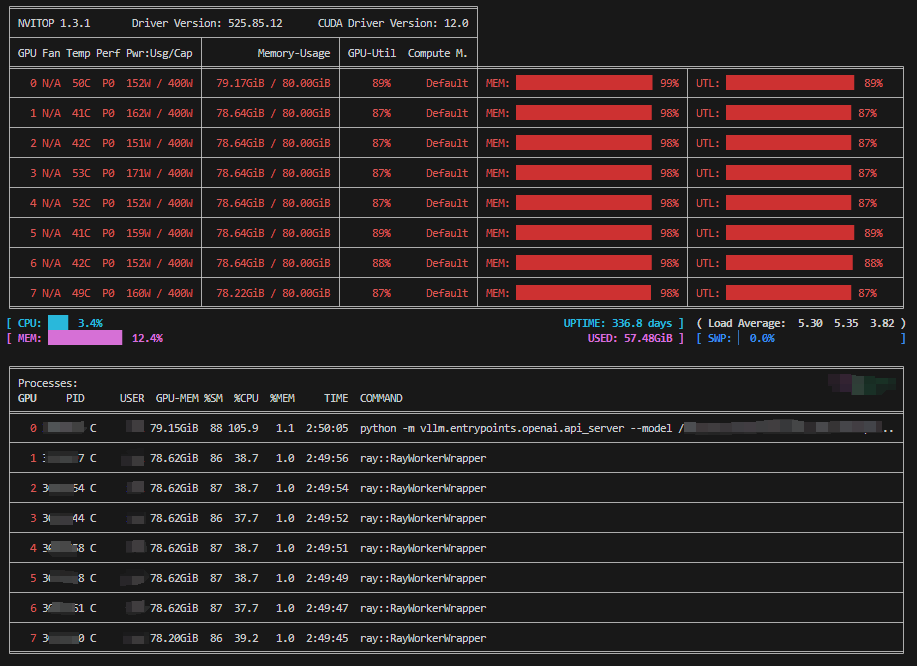The height and width of the screenshot is (666, 917).
Task: Select the GPU-Util column header
Action: pos(371,52)
